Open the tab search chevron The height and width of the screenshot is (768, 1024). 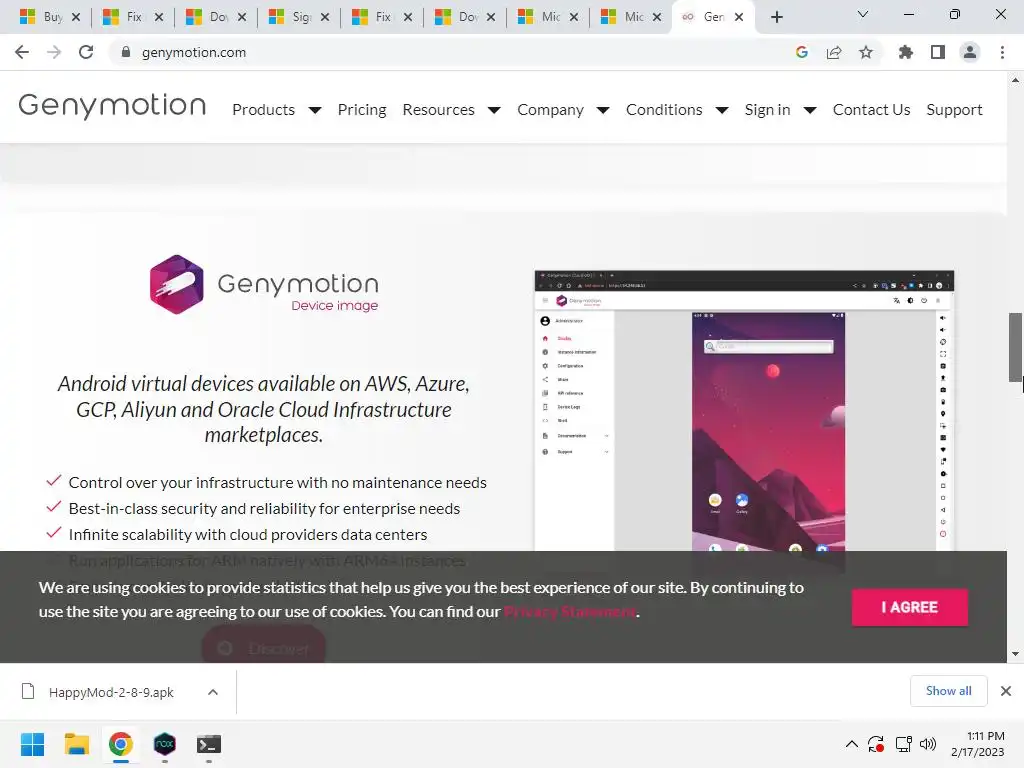[x=863, y=14]
